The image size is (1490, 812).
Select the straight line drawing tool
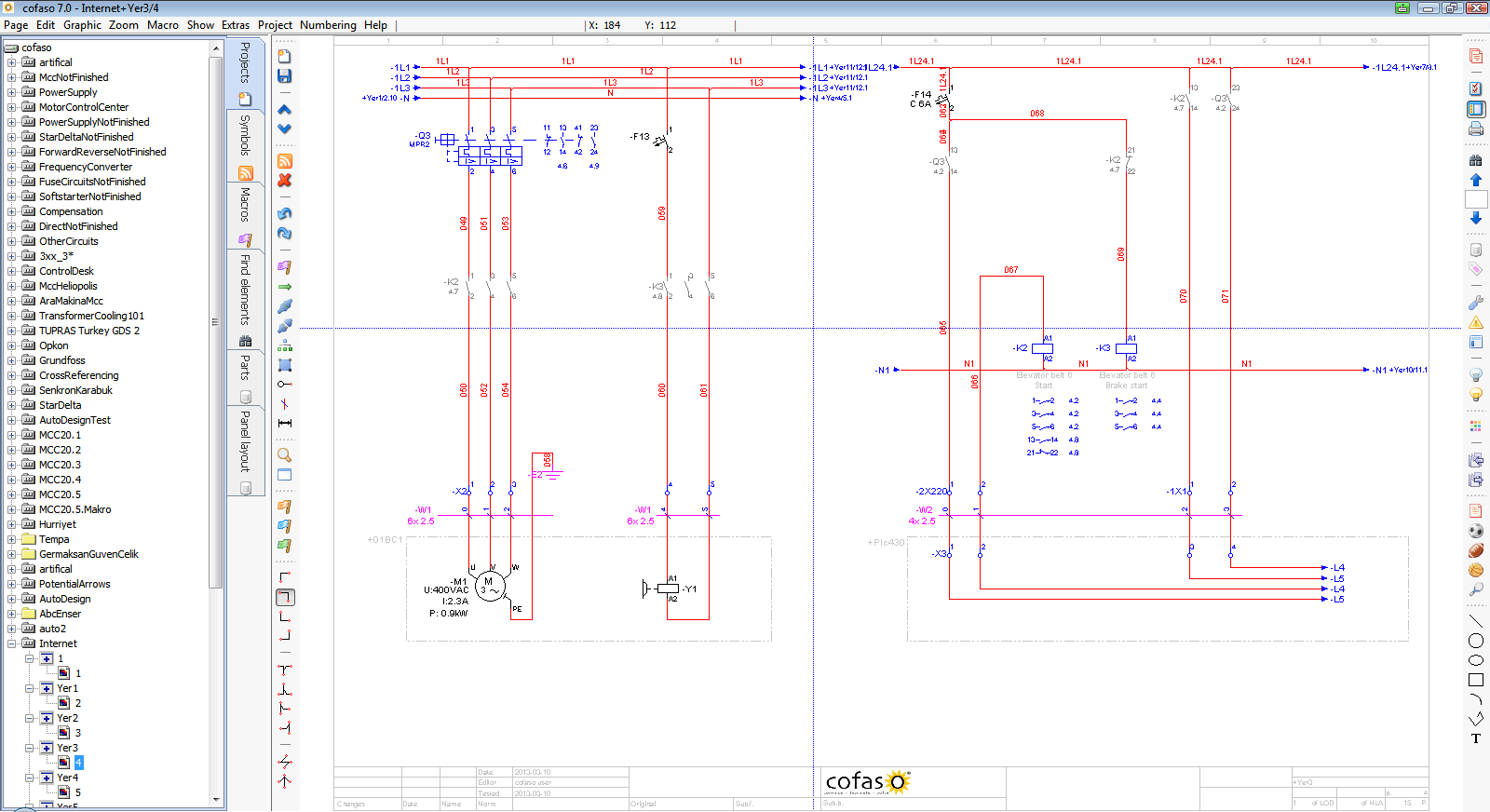[x=1476, y=620]
